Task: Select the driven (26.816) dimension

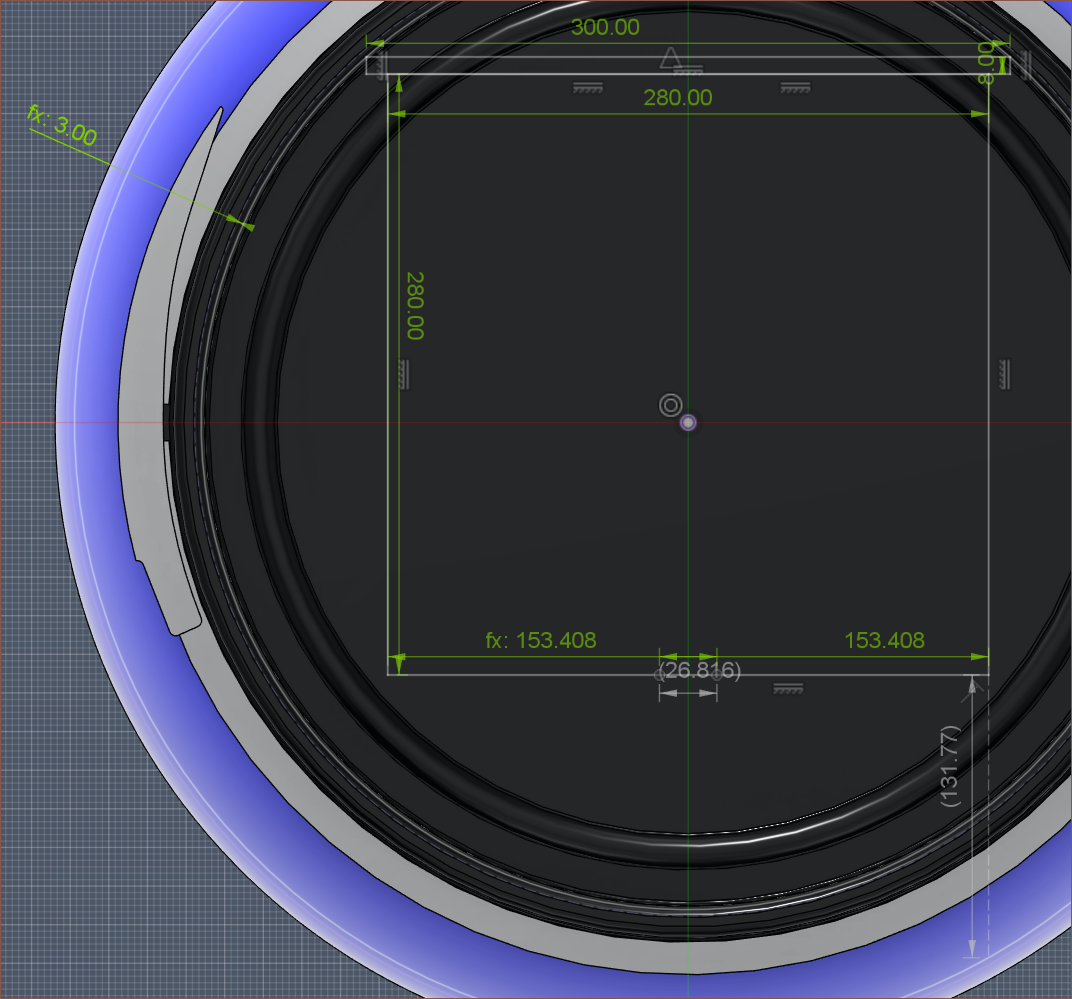Action: pos(701,671)
